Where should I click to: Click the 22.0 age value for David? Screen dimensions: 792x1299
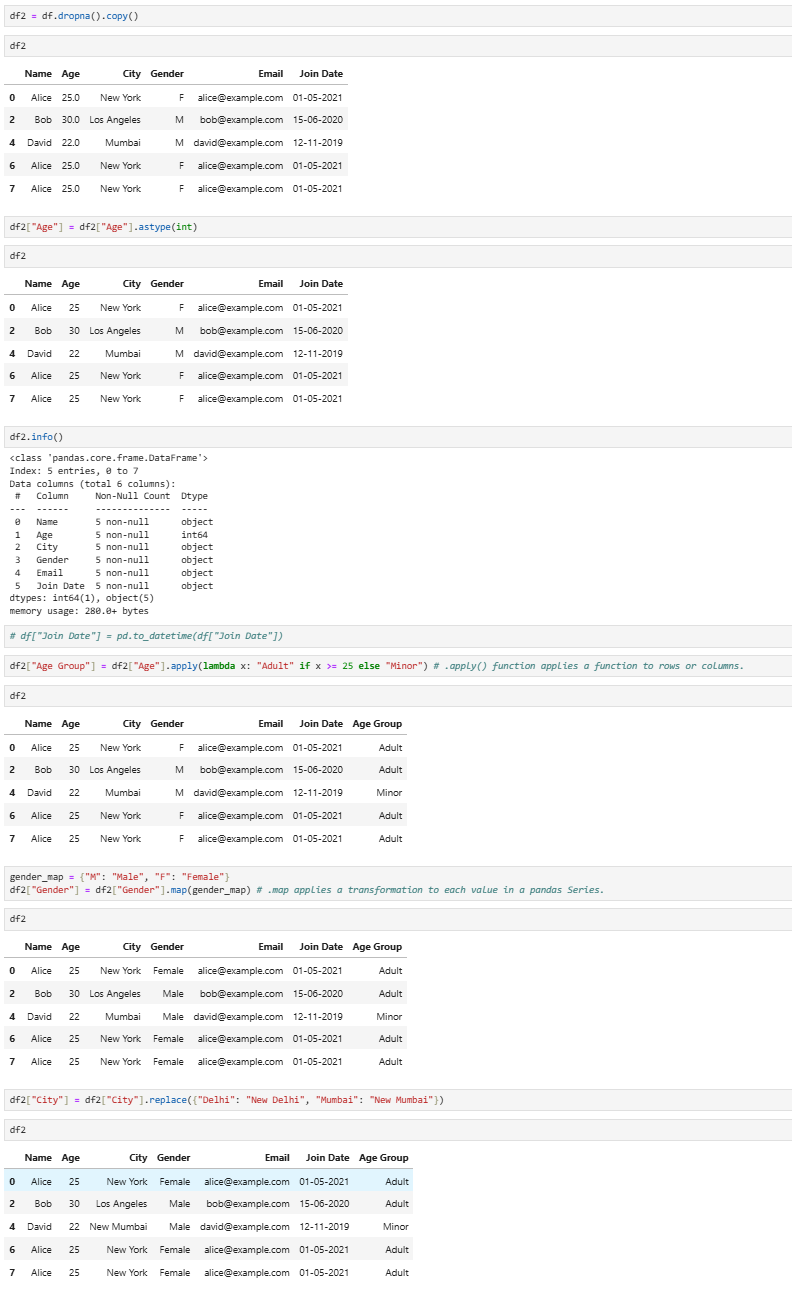tap(70, 143)
